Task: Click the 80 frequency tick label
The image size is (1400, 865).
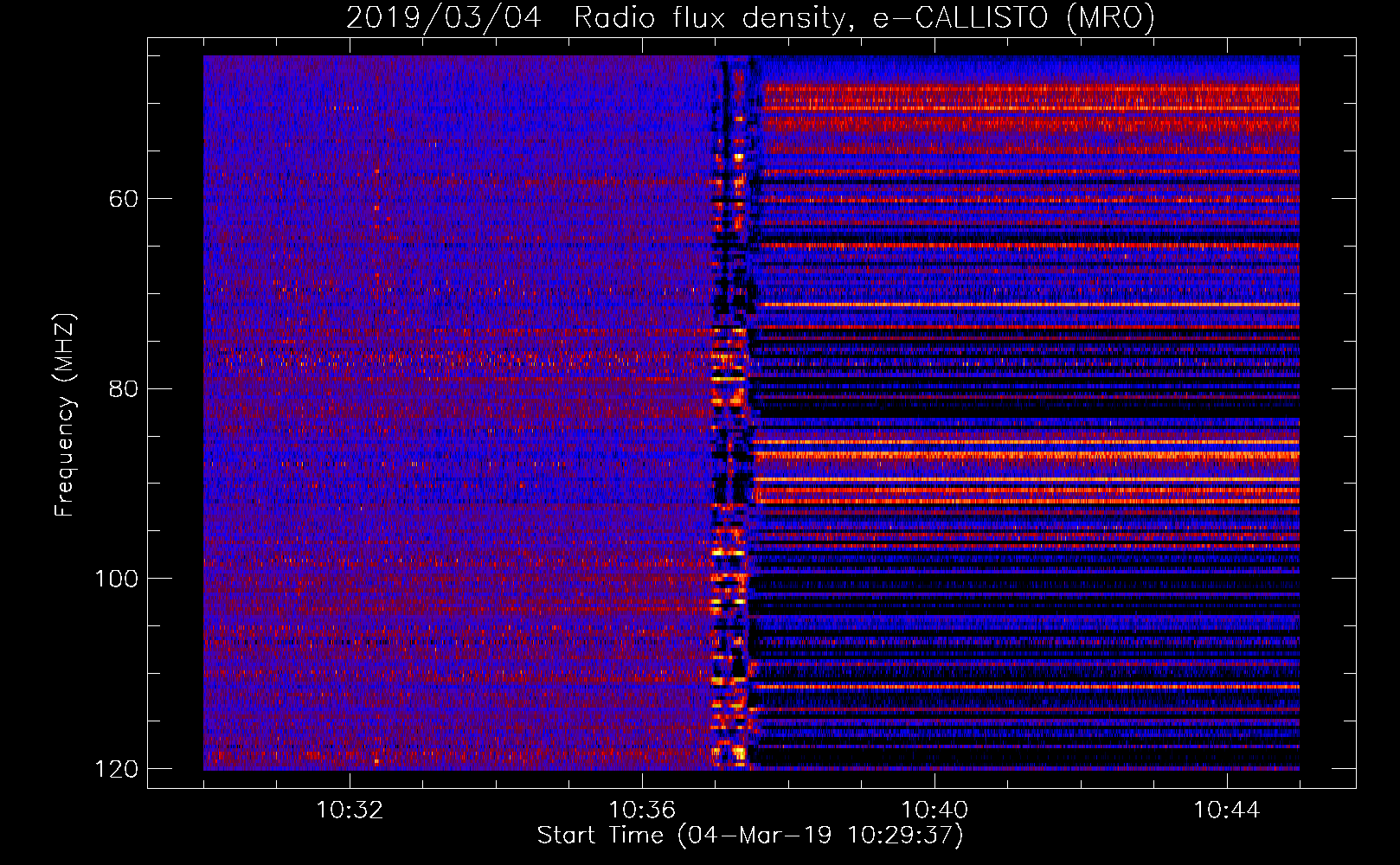Action: pos(124,388)
